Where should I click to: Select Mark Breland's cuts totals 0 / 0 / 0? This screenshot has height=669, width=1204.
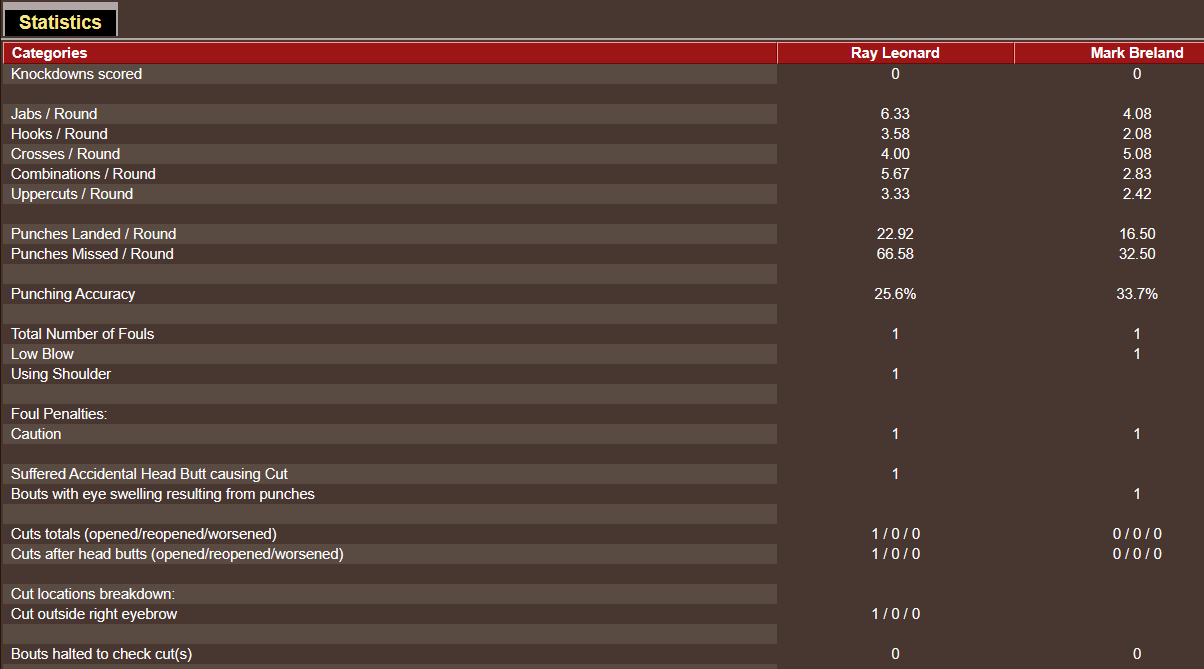point(1137,534)
